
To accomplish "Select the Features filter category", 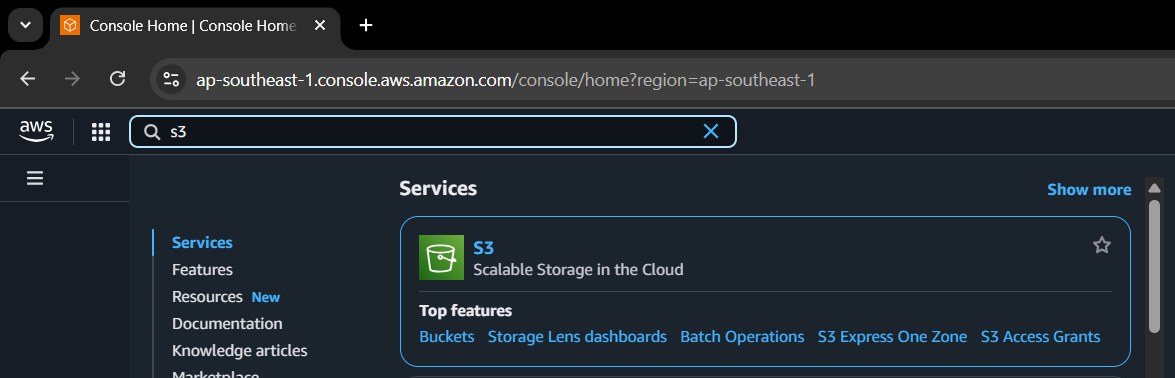I will (x=202, y=269).
